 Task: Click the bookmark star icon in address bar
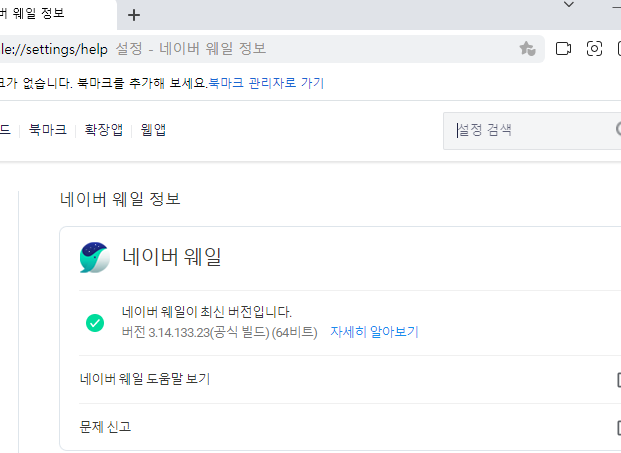click(527, 48)
